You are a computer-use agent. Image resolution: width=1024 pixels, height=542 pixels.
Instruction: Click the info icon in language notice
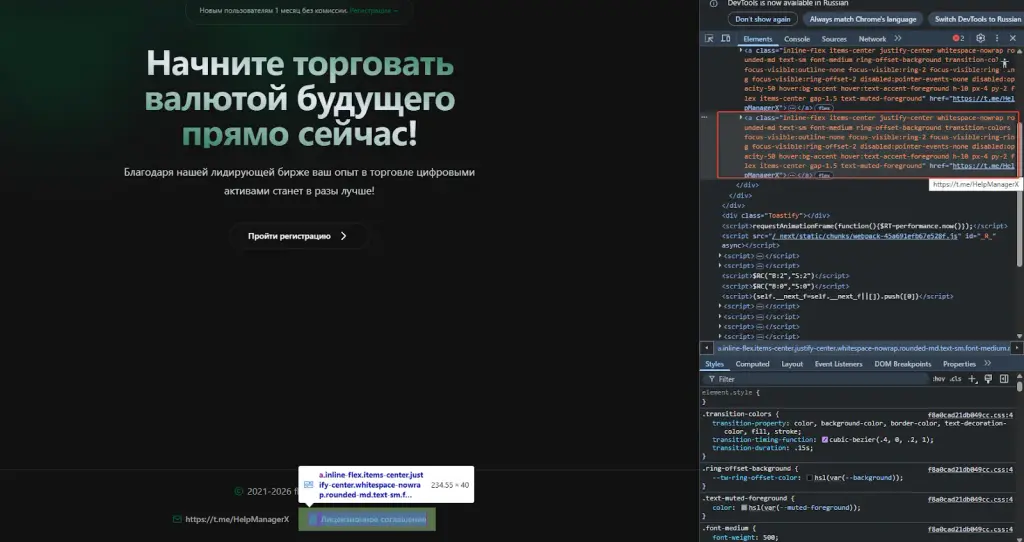pos(713,3)
